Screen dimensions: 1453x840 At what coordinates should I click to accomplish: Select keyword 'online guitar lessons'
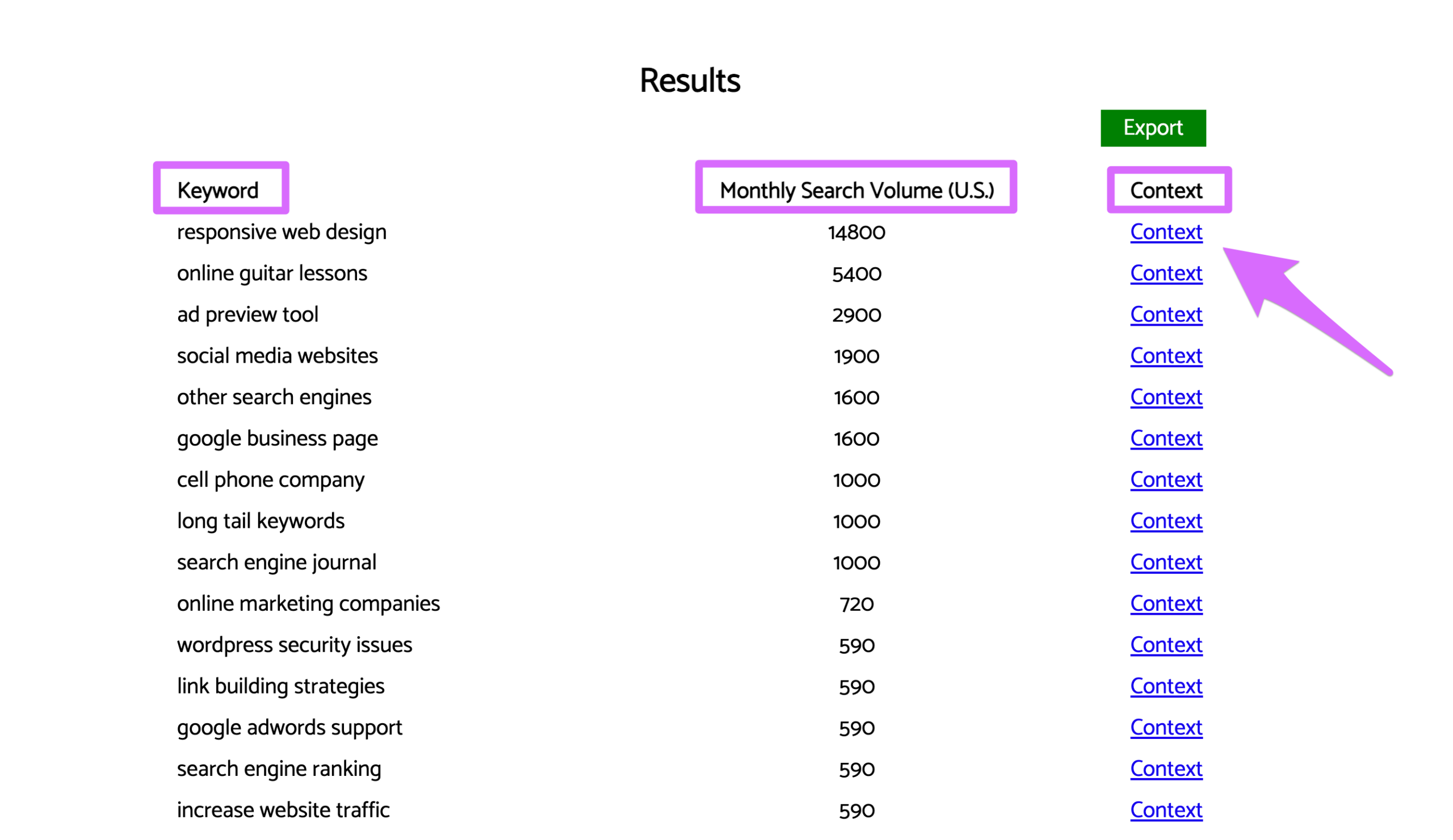(271, 274)
